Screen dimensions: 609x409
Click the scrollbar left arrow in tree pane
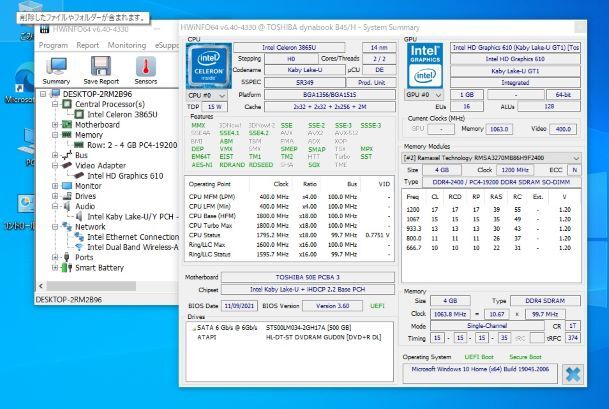tap(41, 286)
